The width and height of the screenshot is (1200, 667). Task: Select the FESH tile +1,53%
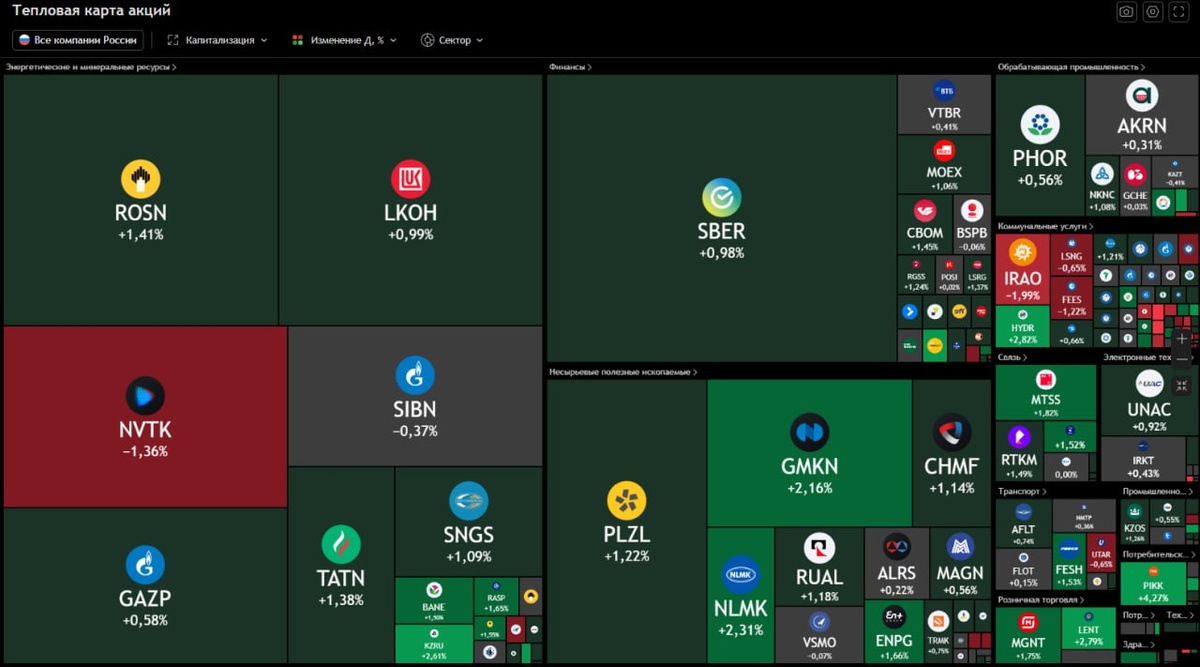point(1069,560)
